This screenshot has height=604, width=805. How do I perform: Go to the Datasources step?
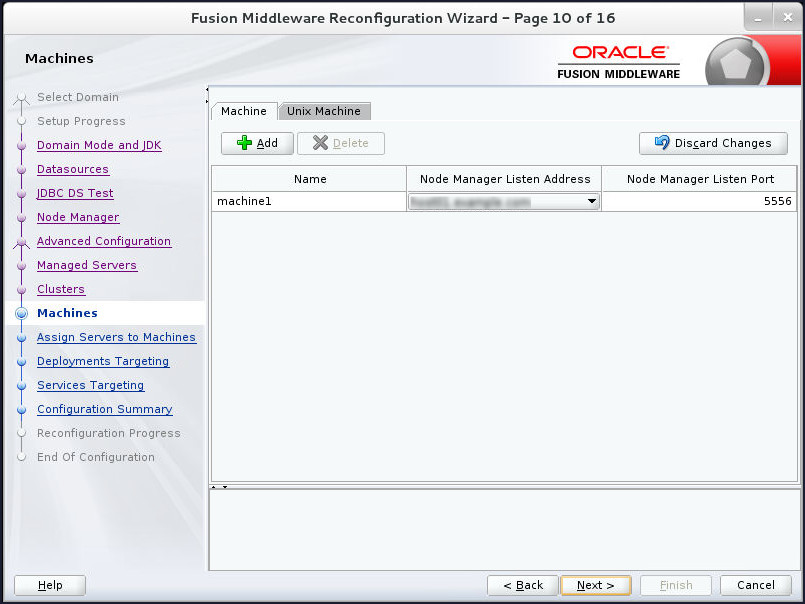tap(73, 169)
